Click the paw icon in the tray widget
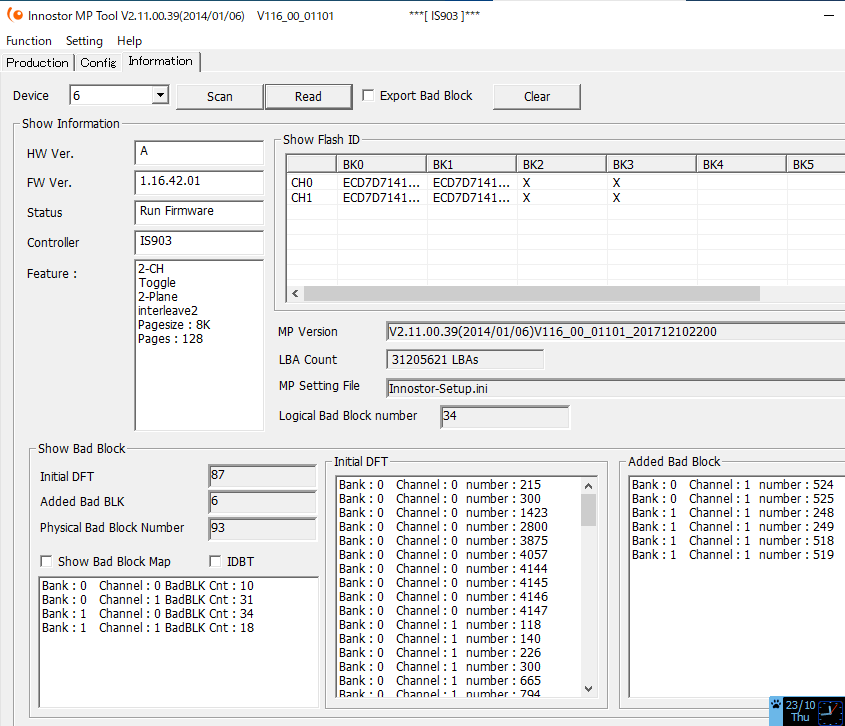845x726 pixels. [775, 704]
